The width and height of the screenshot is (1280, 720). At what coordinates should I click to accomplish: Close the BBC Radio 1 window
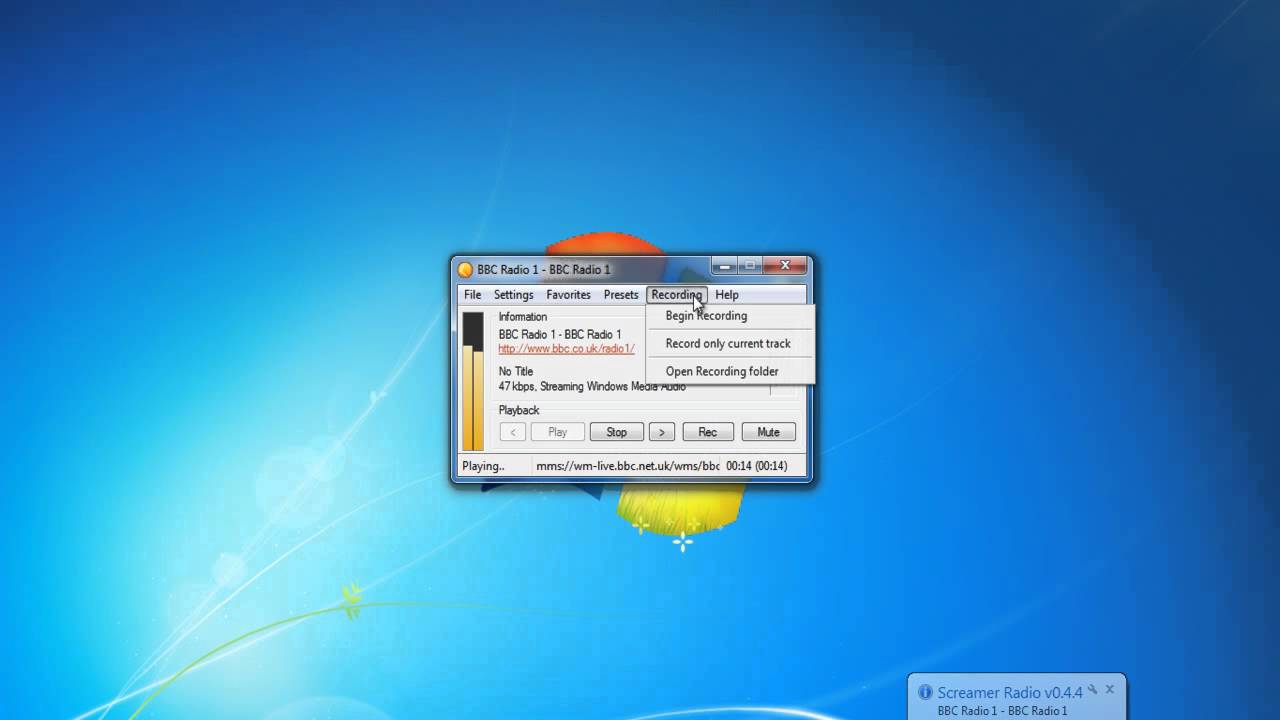coord(785,265)
